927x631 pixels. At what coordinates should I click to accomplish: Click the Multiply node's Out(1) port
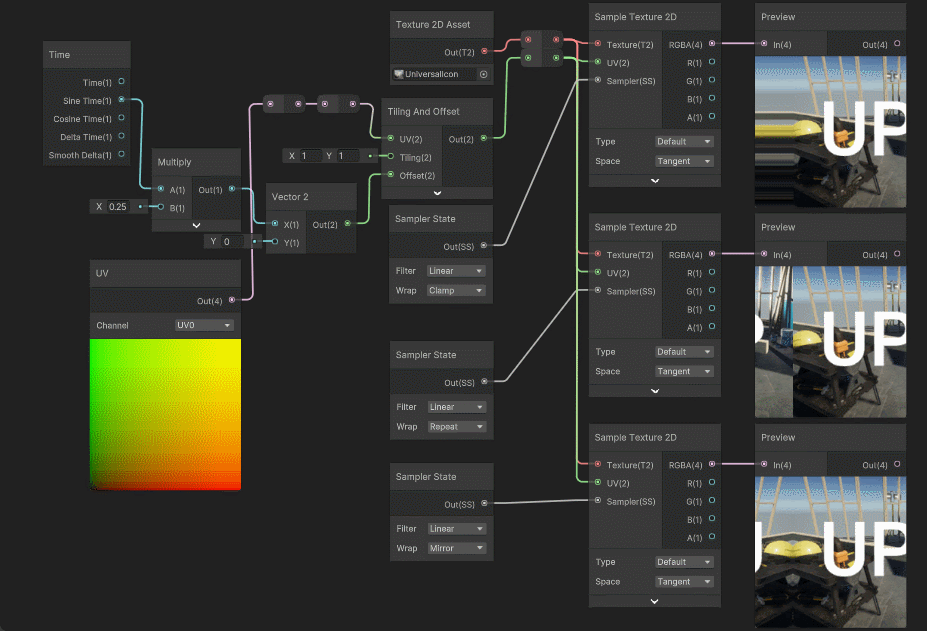coord(232,189)
